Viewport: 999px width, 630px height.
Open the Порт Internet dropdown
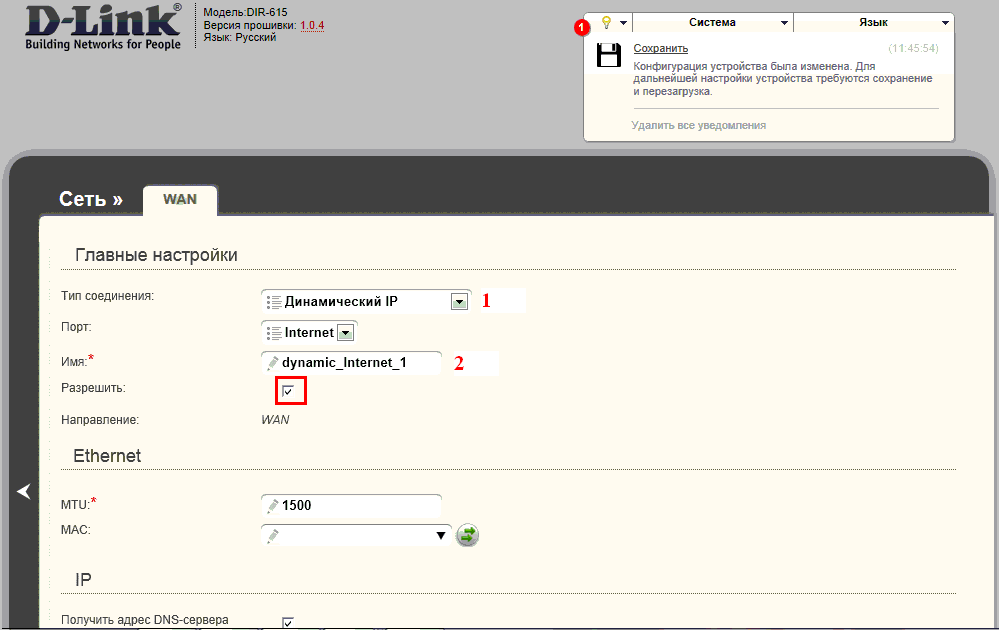(309, 333)
